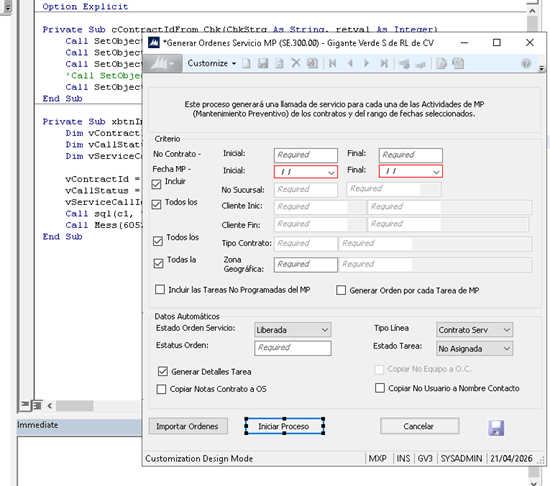Click the rightmost document-copy toolbar icon

coord(458,63)
